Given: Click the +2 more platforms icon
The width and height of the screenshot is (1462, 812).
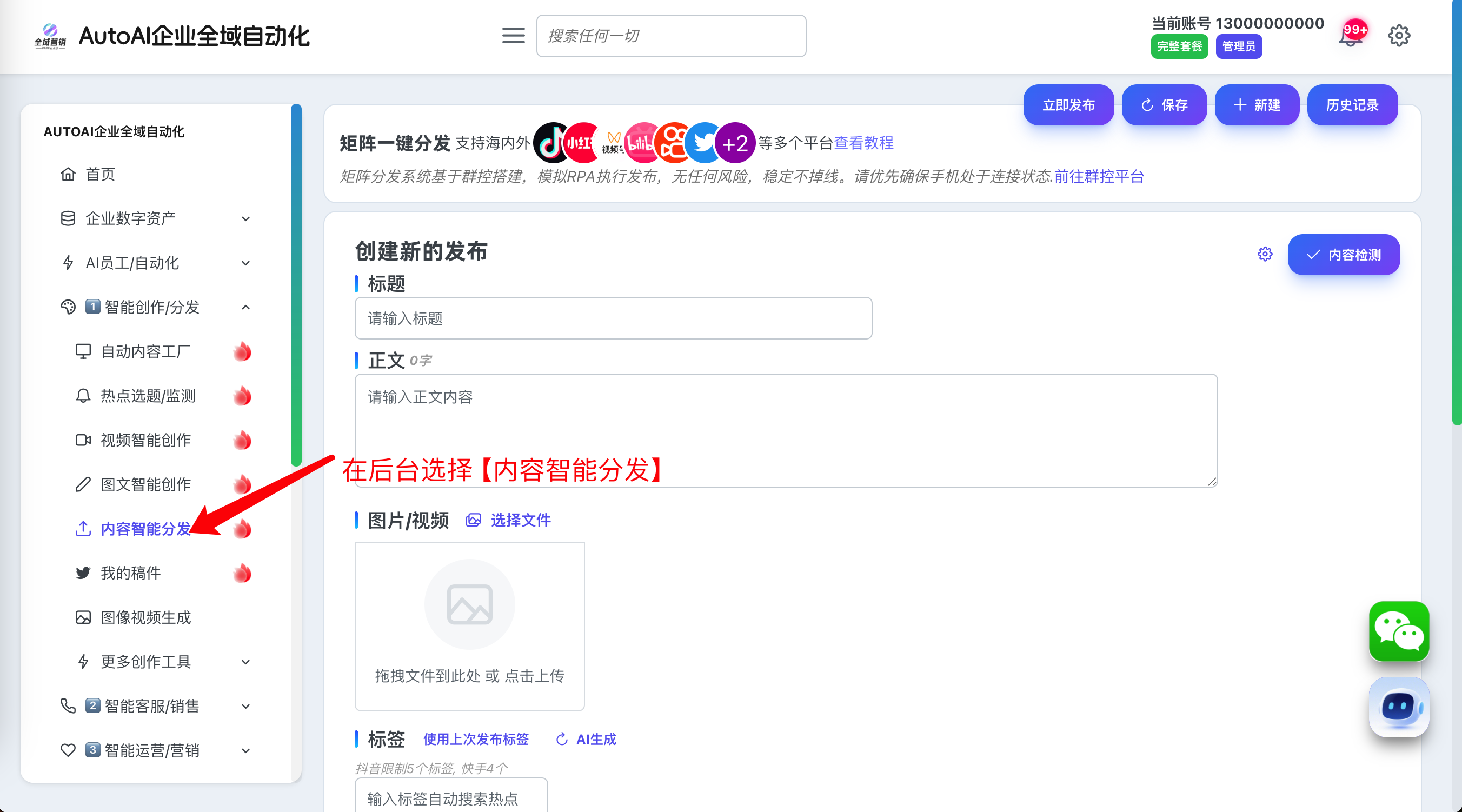Looking at the screenshot, I should click(734, 143).
